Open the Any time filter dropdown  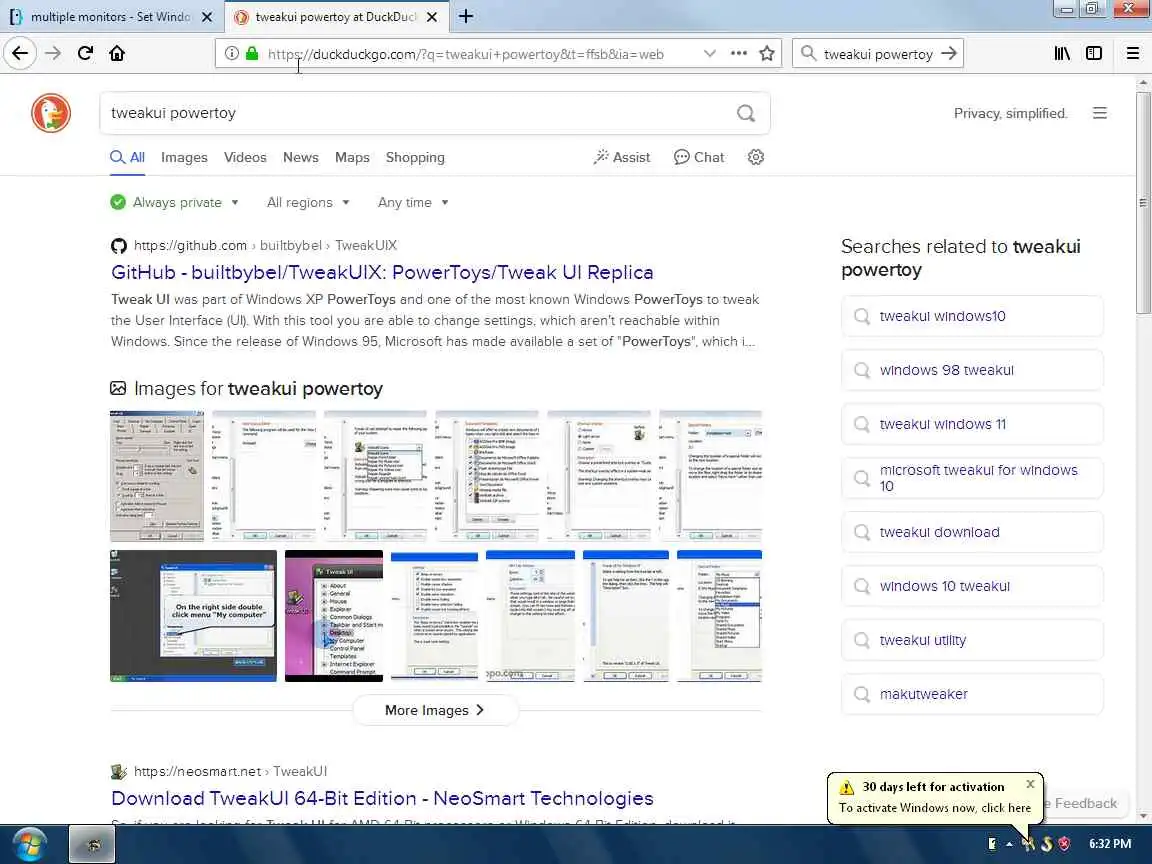(x=413, y=202)
